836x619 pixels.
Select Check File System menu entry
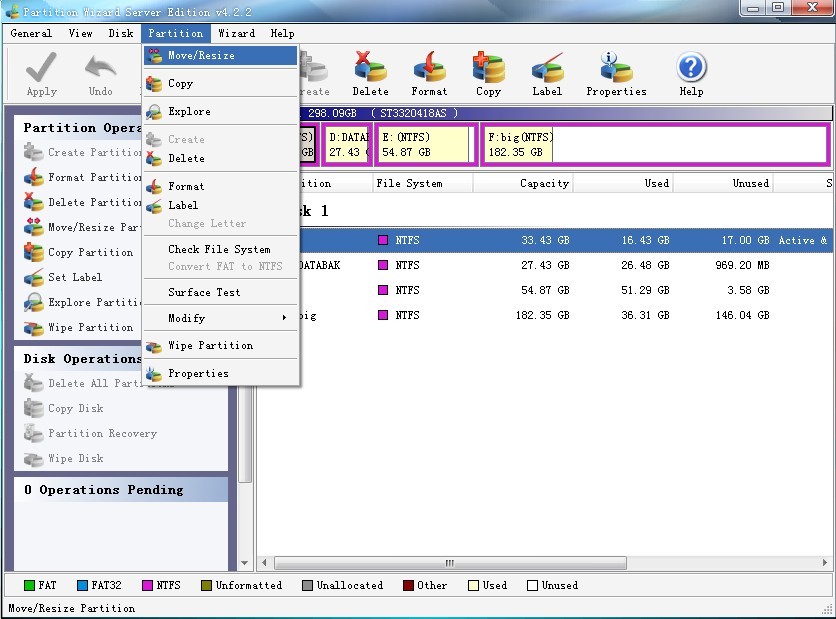pyautogui.click(x=220, y=249)
